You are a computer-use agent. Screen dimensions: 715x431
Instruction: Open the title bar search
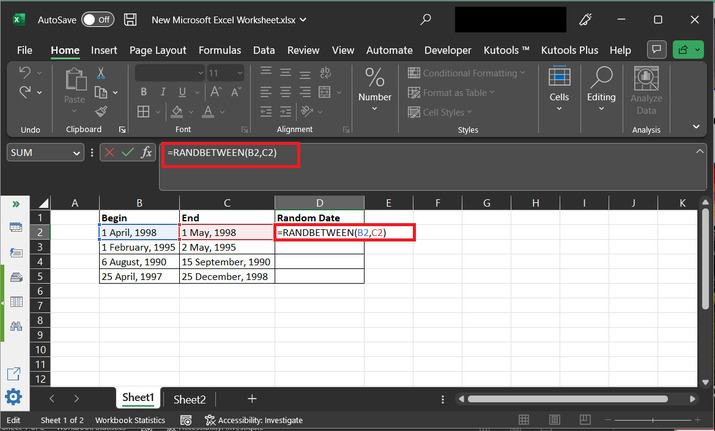coord(427,19)
